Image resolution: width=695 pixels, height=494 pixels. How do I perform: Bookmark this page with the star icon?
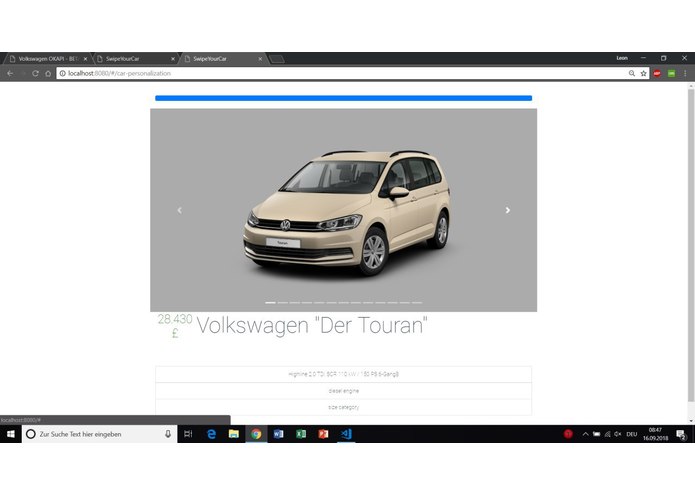tap(644, 74)
